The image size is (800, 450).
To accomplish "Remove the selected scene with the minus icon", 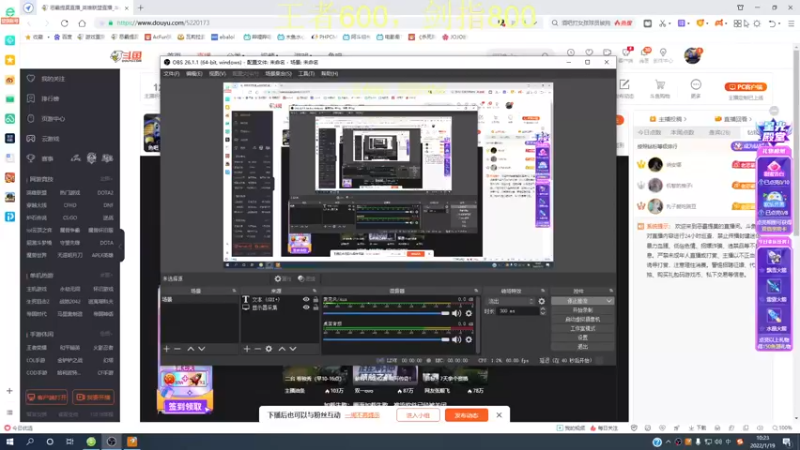I will click(178, 349).
